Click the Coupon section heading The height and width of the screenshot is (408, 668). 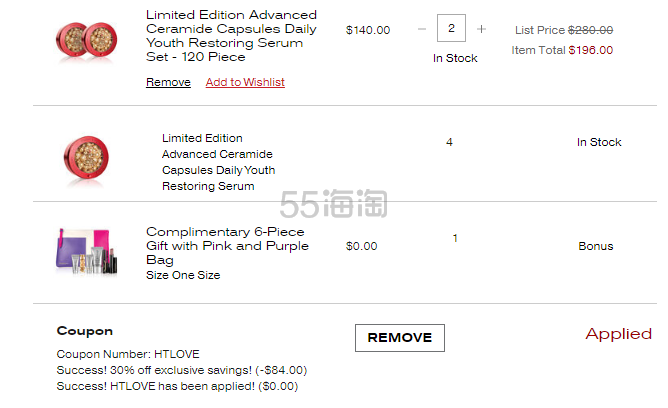[85, 331]
